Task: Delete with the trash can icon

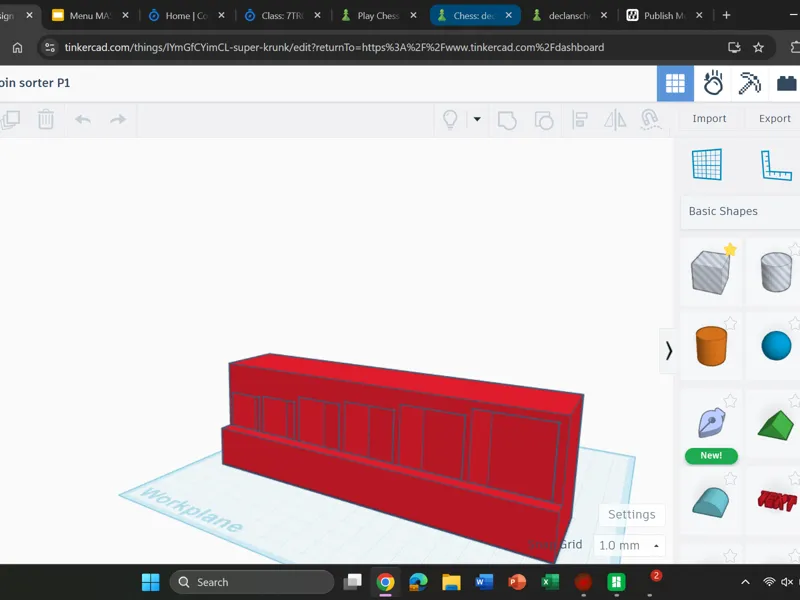Action: (x=46, y=119)
